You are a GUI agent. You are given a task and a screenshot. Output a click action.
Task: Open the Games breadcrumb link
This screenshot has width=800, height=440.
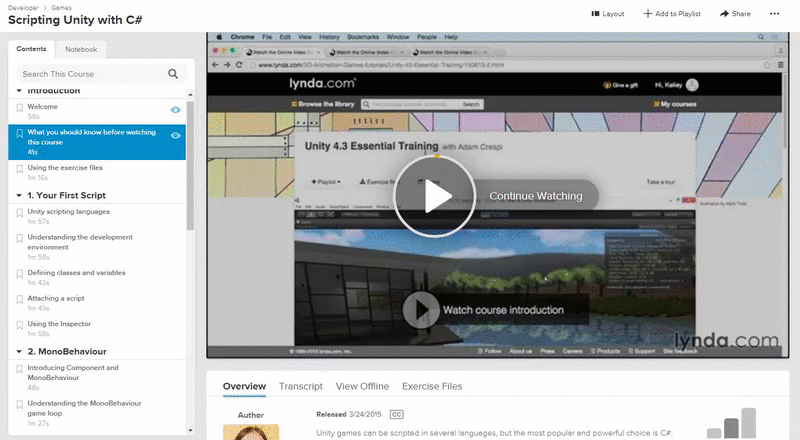pos(61,8)
